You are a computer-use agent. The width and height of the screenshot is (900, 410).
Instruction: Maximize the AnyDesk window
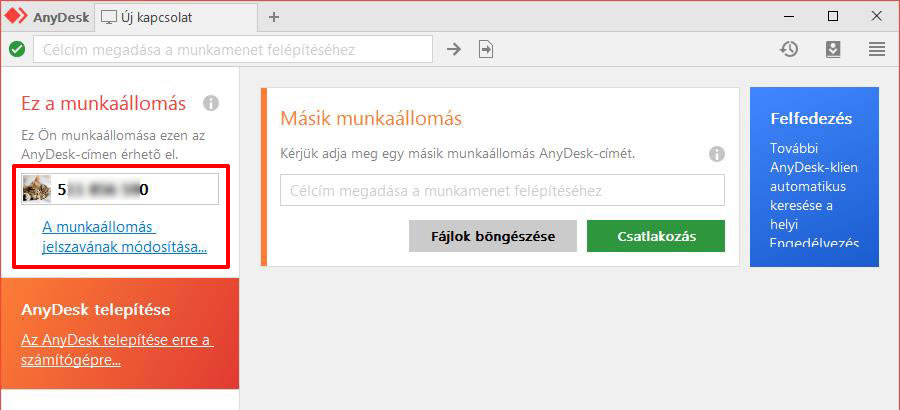pos(833,17)
